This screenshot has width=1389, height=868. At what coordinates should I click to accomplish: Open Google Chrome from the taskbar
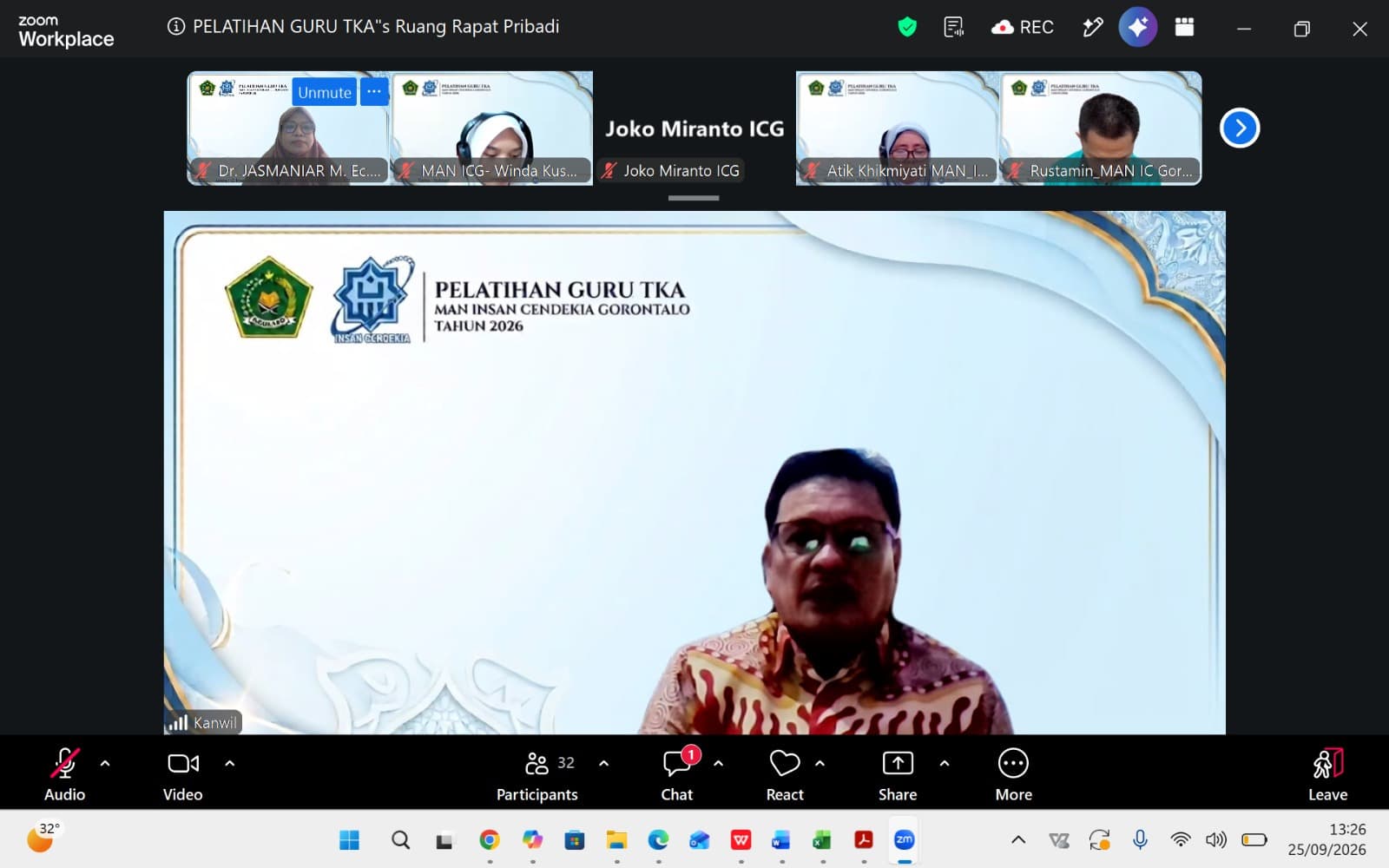click(x=490, y=840)
